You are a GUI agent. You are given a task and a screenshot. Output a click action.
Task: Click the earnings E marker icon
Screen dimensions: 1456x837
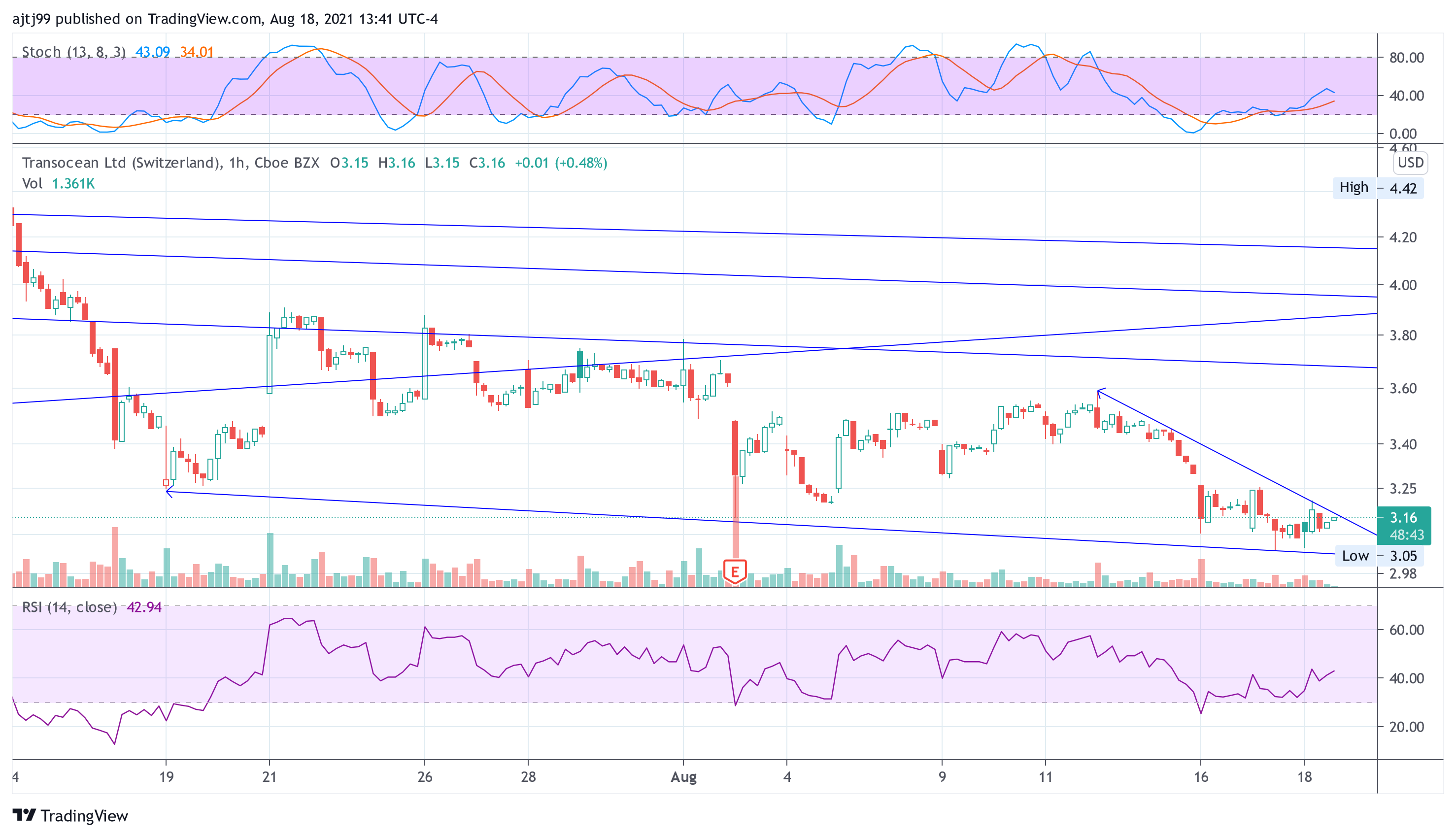[x=734, y=571]
